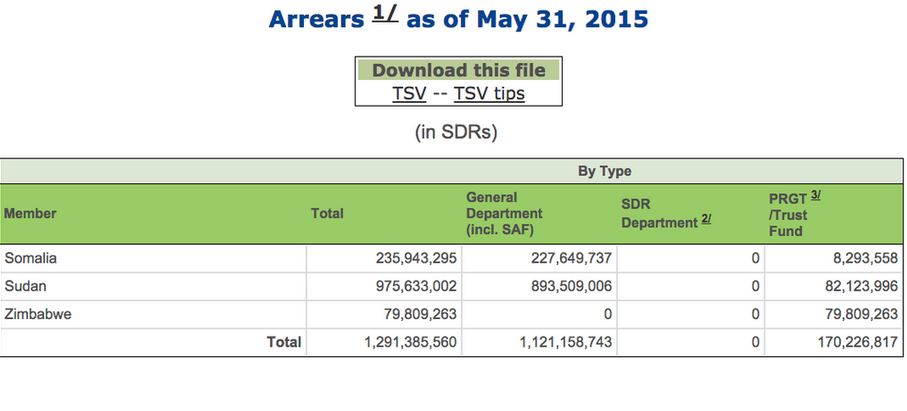Click Somalia's SDR Department value 0
Viewport: 907px width, 411px height.
click(755, 258)
